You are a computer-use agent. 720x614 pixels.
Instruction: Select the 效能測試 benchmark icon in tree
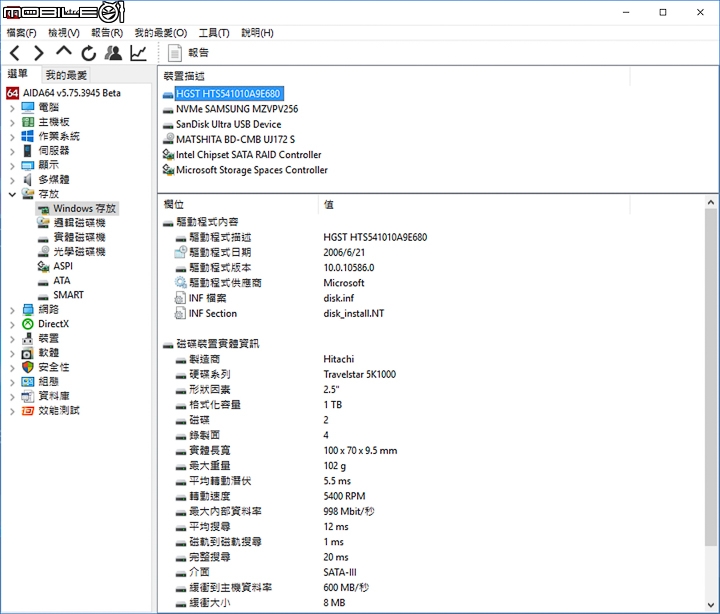pyautogui.click(x=28, y=411)
